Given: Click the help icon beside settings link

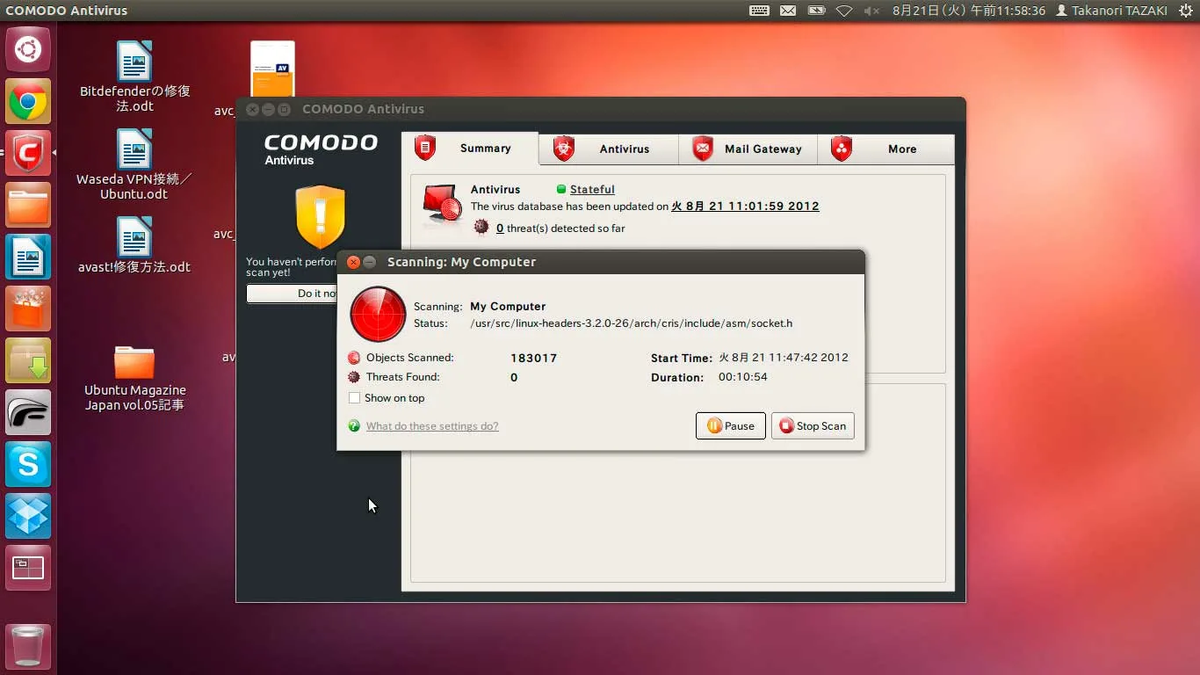Looking at the screenshot, I should click(x=354, y=426).
